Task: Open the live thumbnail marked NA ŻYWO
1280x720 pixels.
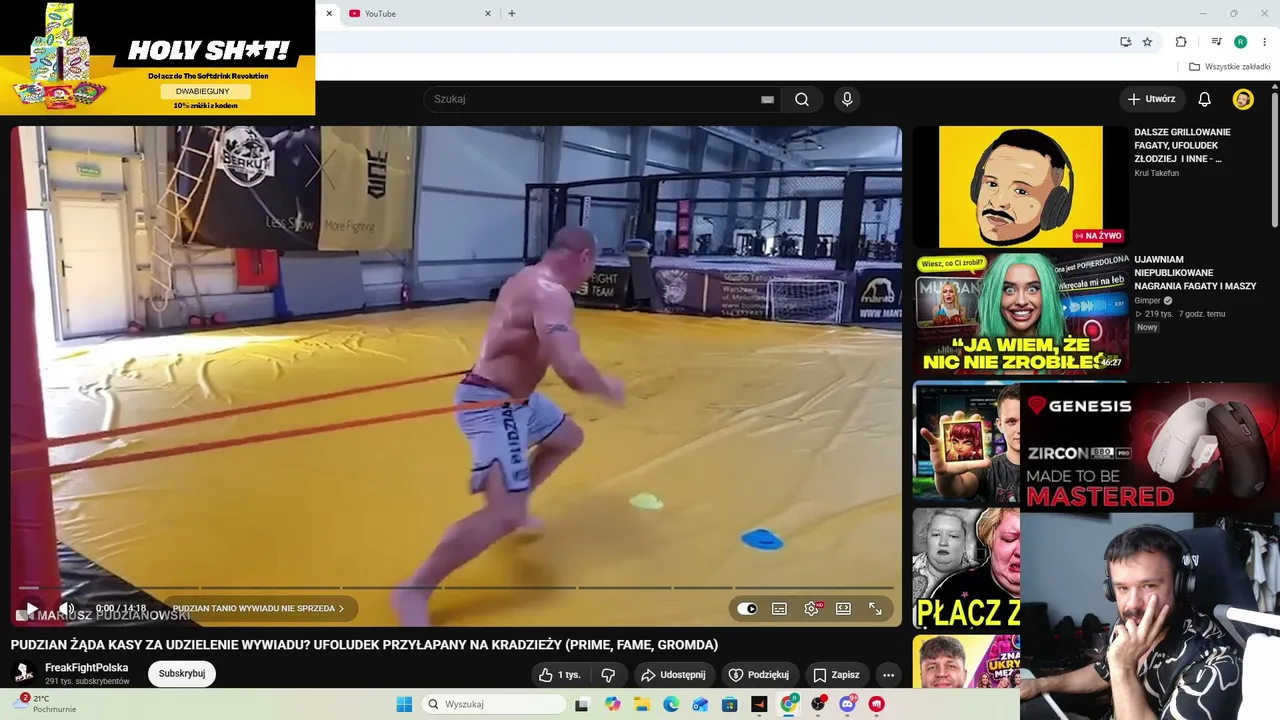Action: (x=1020, y=186)
